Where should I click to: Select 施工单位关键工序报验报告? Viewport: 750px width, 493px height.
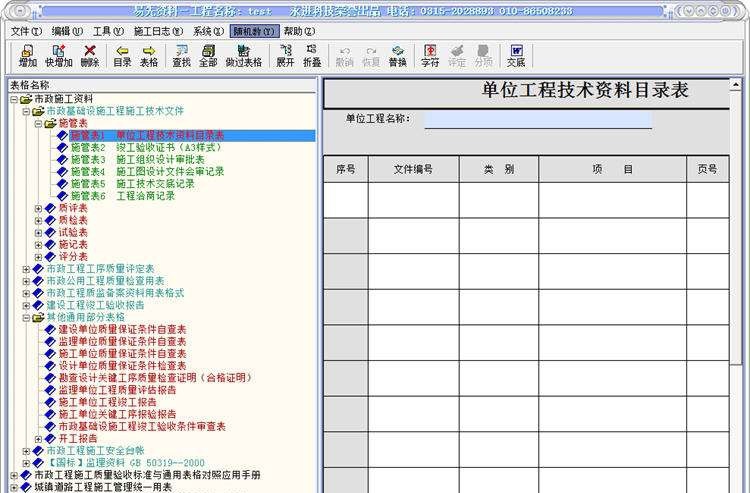tap(117, 414)
